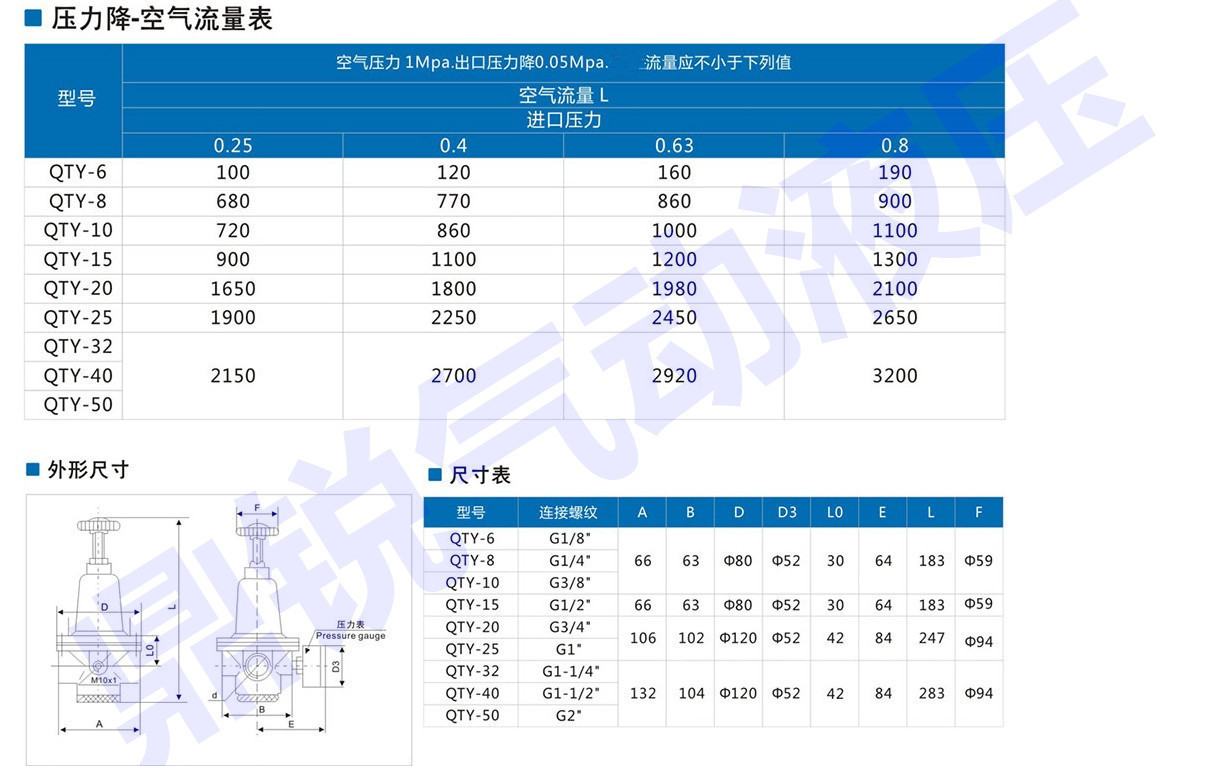Click blue square bullet beside 外形尺寸 heading
Image resolution: width=1211 pixels, height=766 pixels.
pos(33,470)
